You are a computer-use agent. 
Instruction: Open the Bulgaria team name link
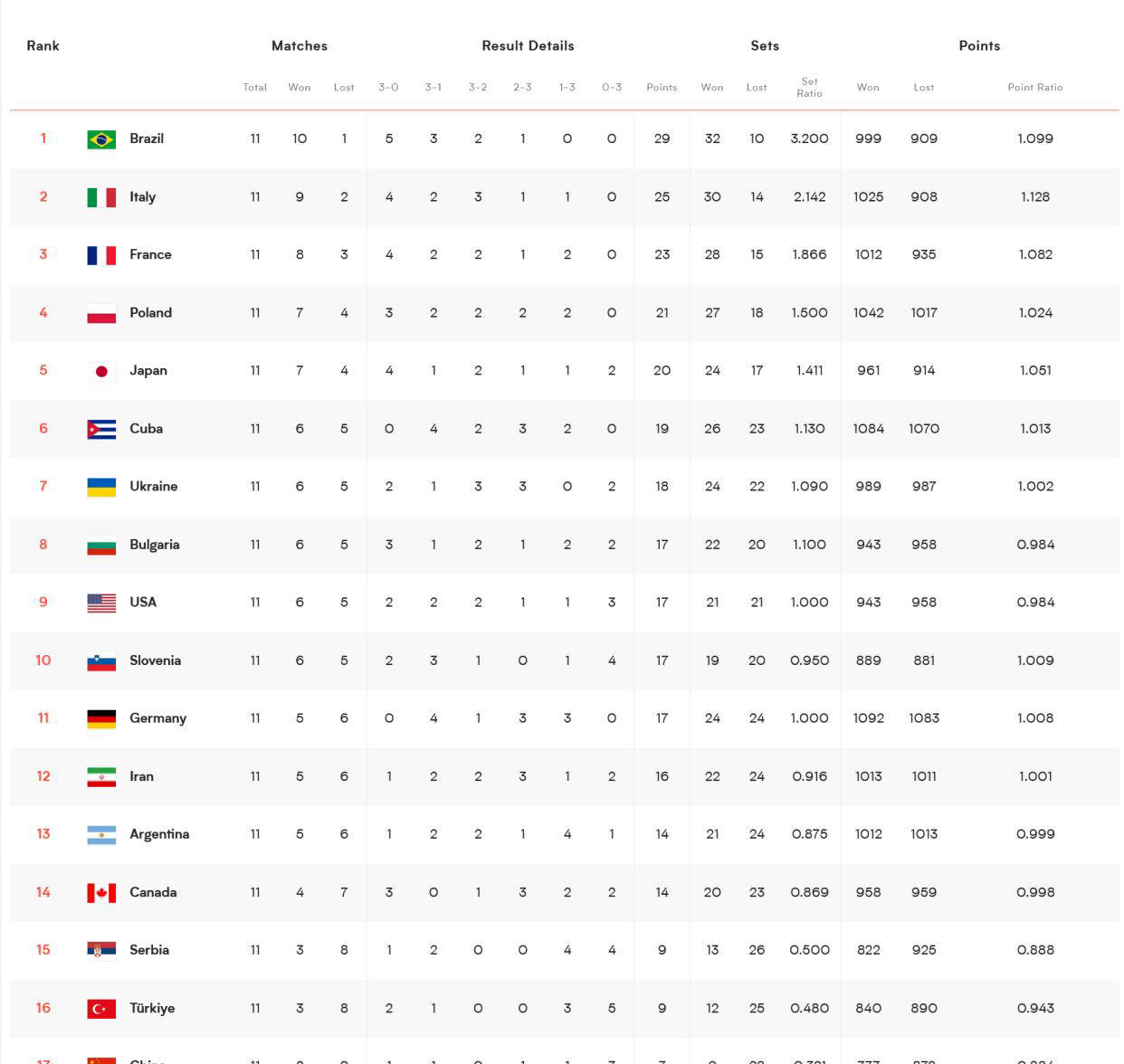coord(154,545)
